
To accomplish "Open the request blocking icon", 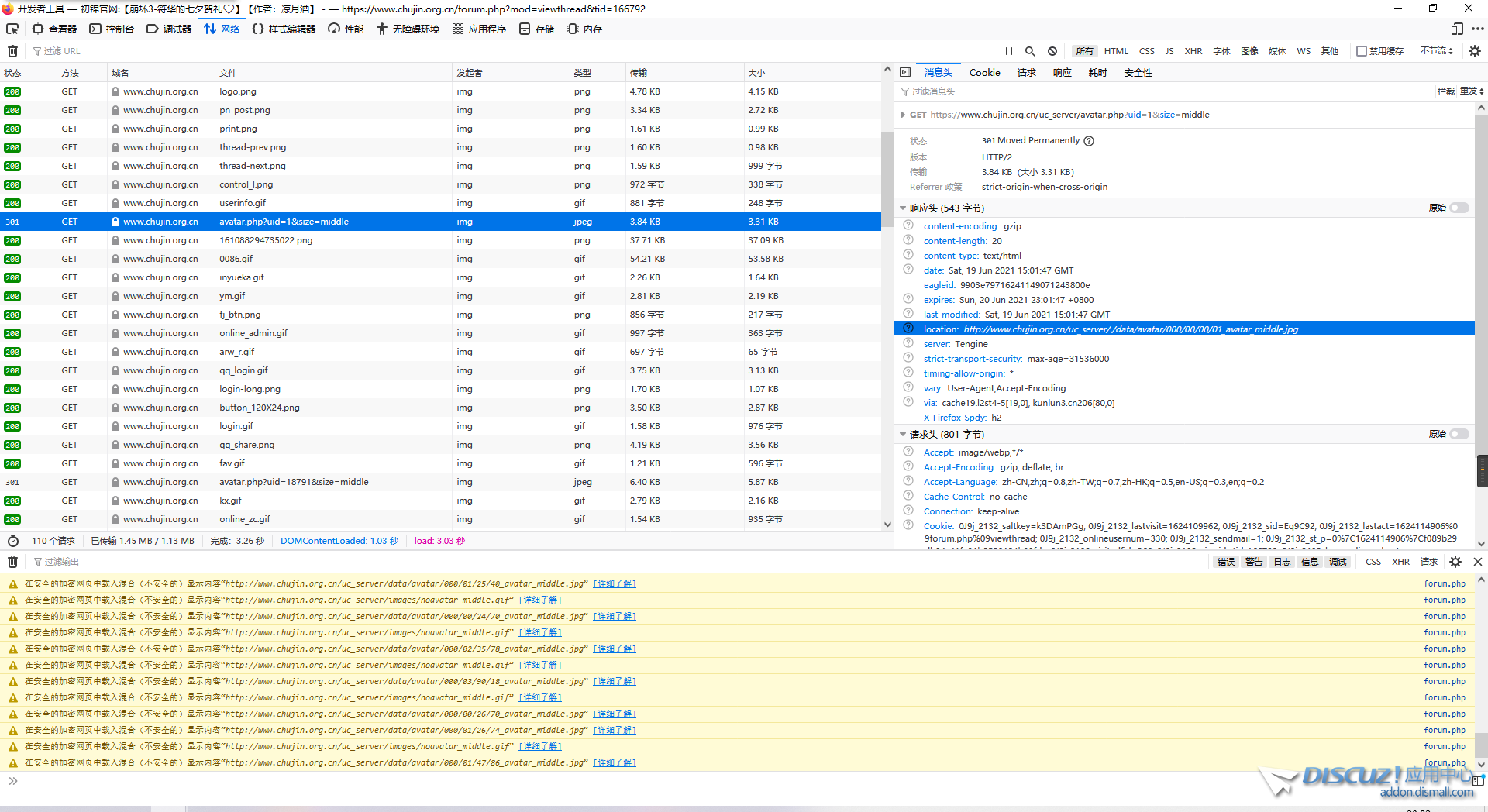I will pyautogui.click(x=1052, y=51).
